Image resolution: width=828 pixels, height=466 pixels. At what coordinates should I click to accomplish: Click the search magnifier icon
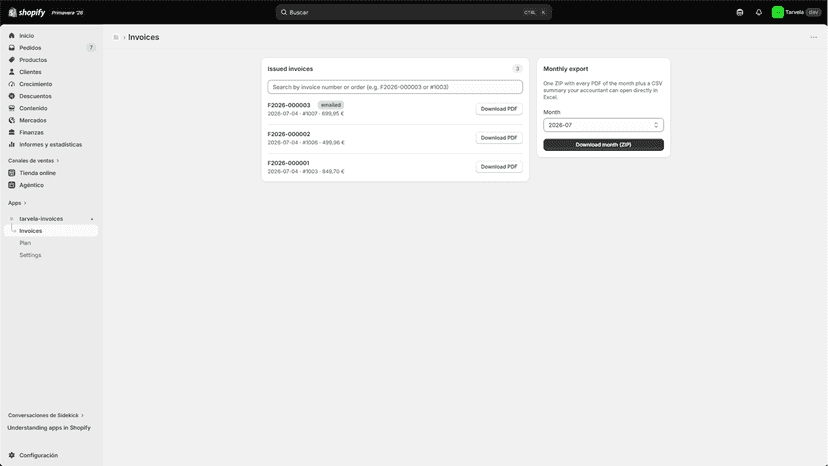pos(284,12)
